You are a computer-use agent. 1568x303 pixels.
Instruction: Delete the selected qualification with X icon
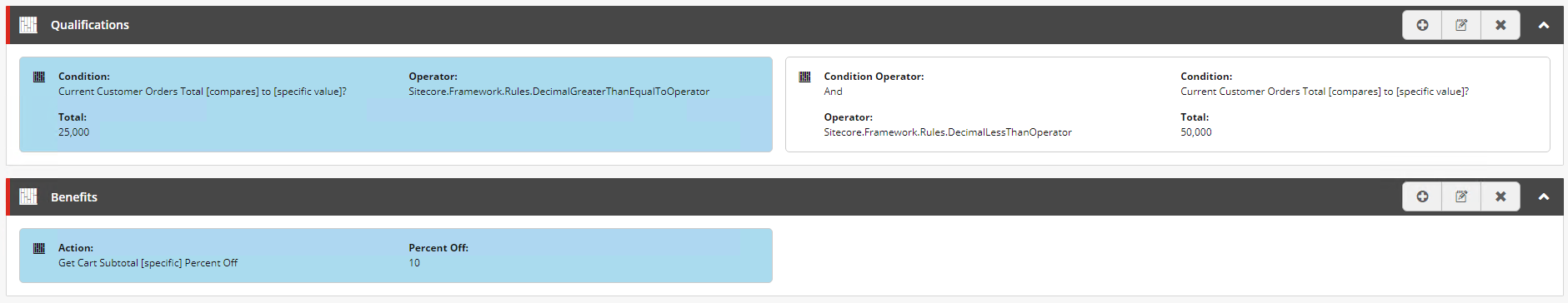coord(1500,25)
